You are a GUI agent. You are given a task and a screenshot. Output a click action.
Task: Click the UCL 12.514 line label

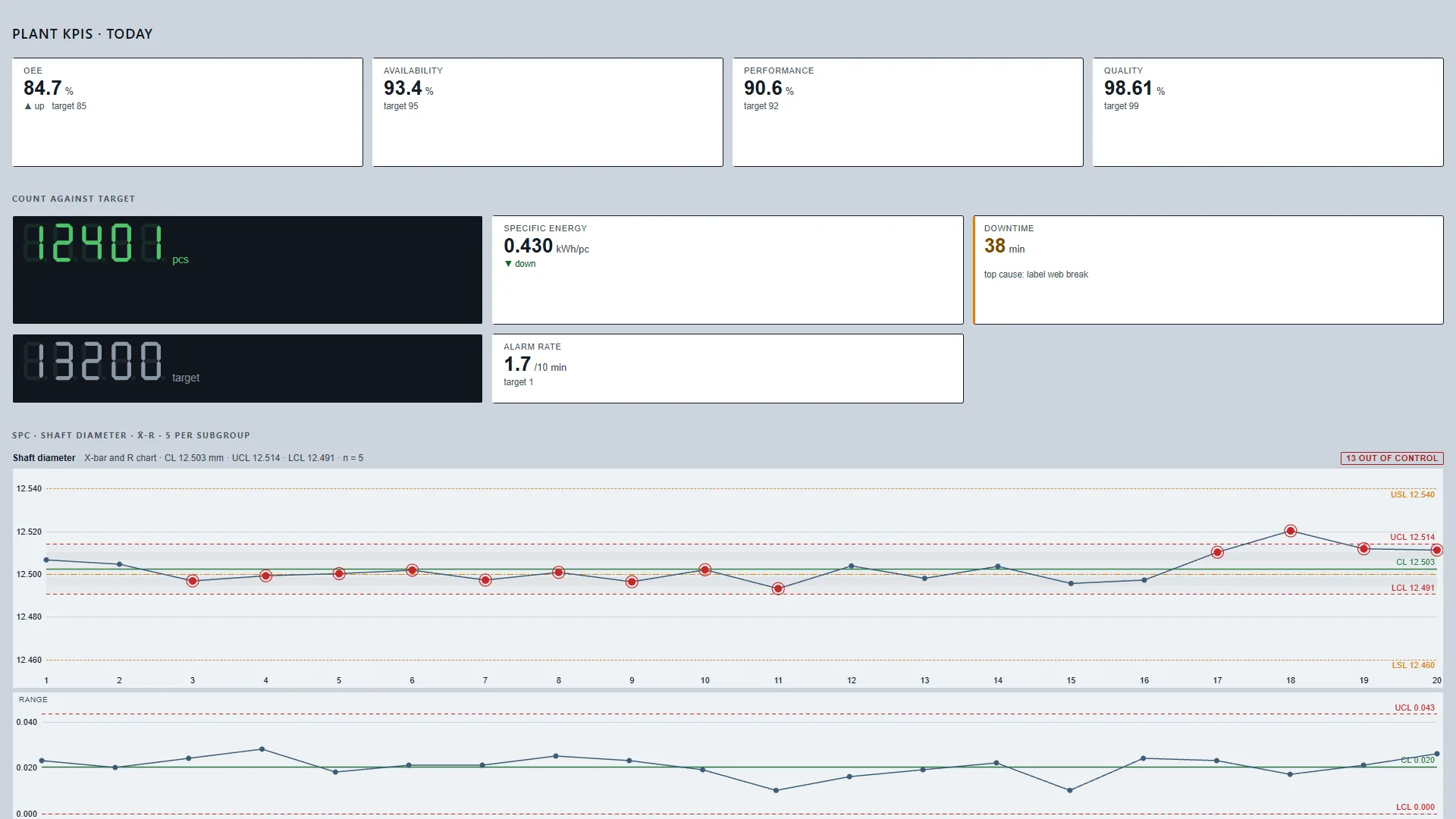click(x=1412, y=537)
